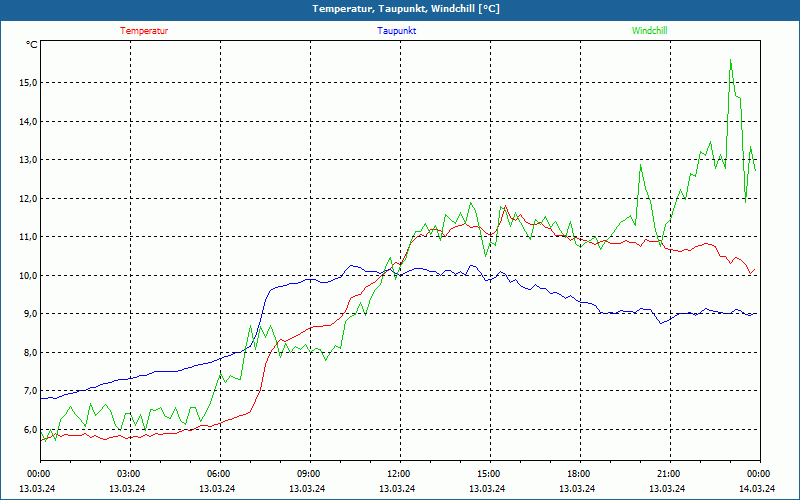The image size is (800, 500).
Task: Click the highest Windchill spike above 15,0
Action: point(731,60)
